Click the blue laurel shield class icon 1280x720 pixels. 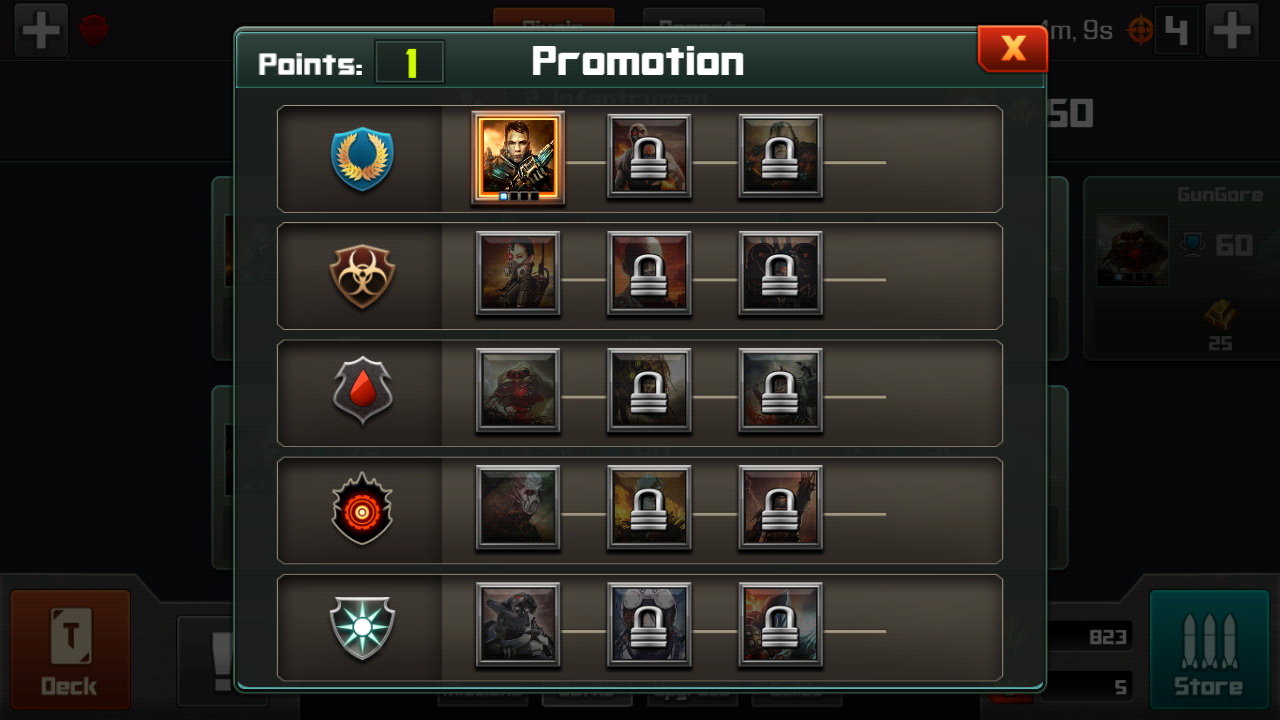click(x=362, y=159)
